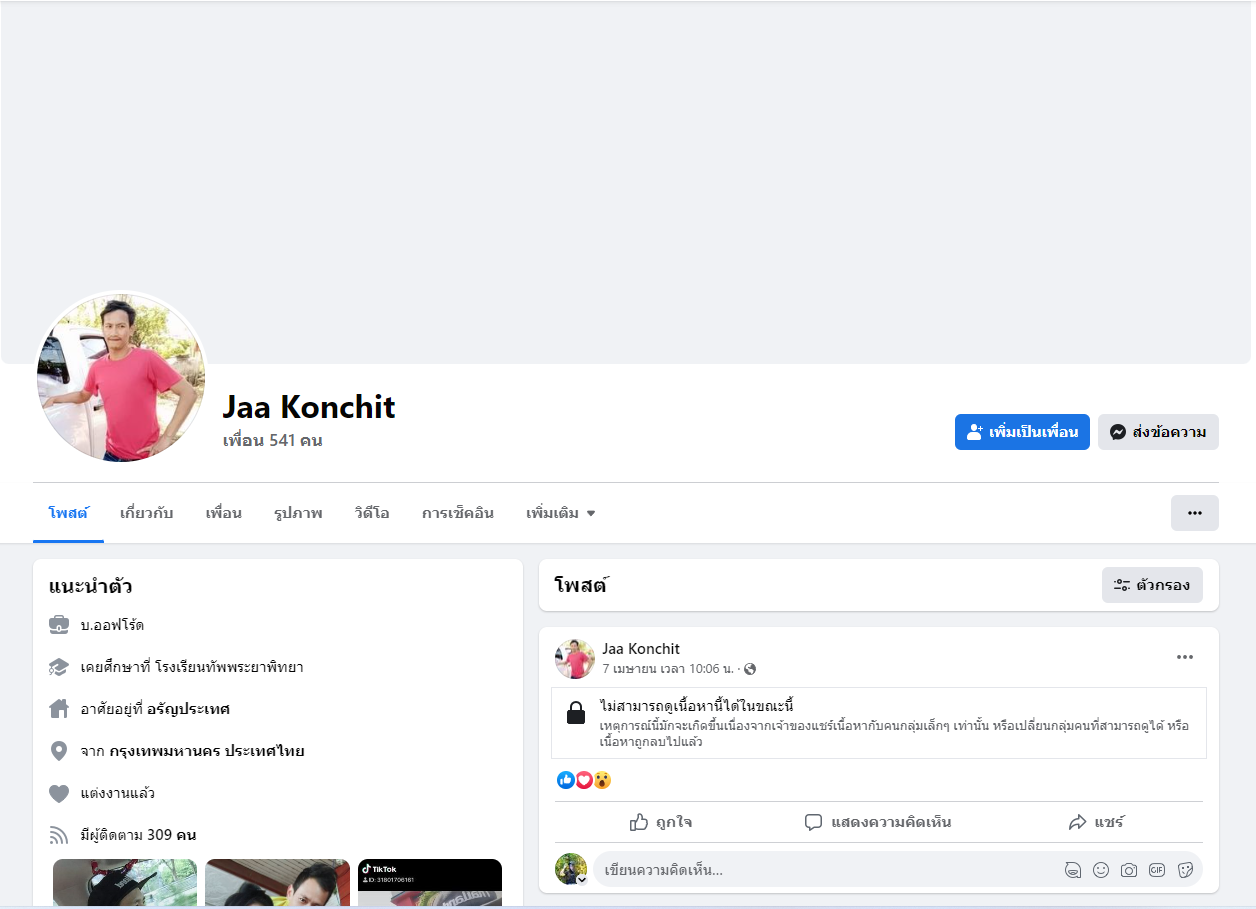The image size is (1256, 909).
Task: Click the heart relationship status icon
Action: click(59, 793)
